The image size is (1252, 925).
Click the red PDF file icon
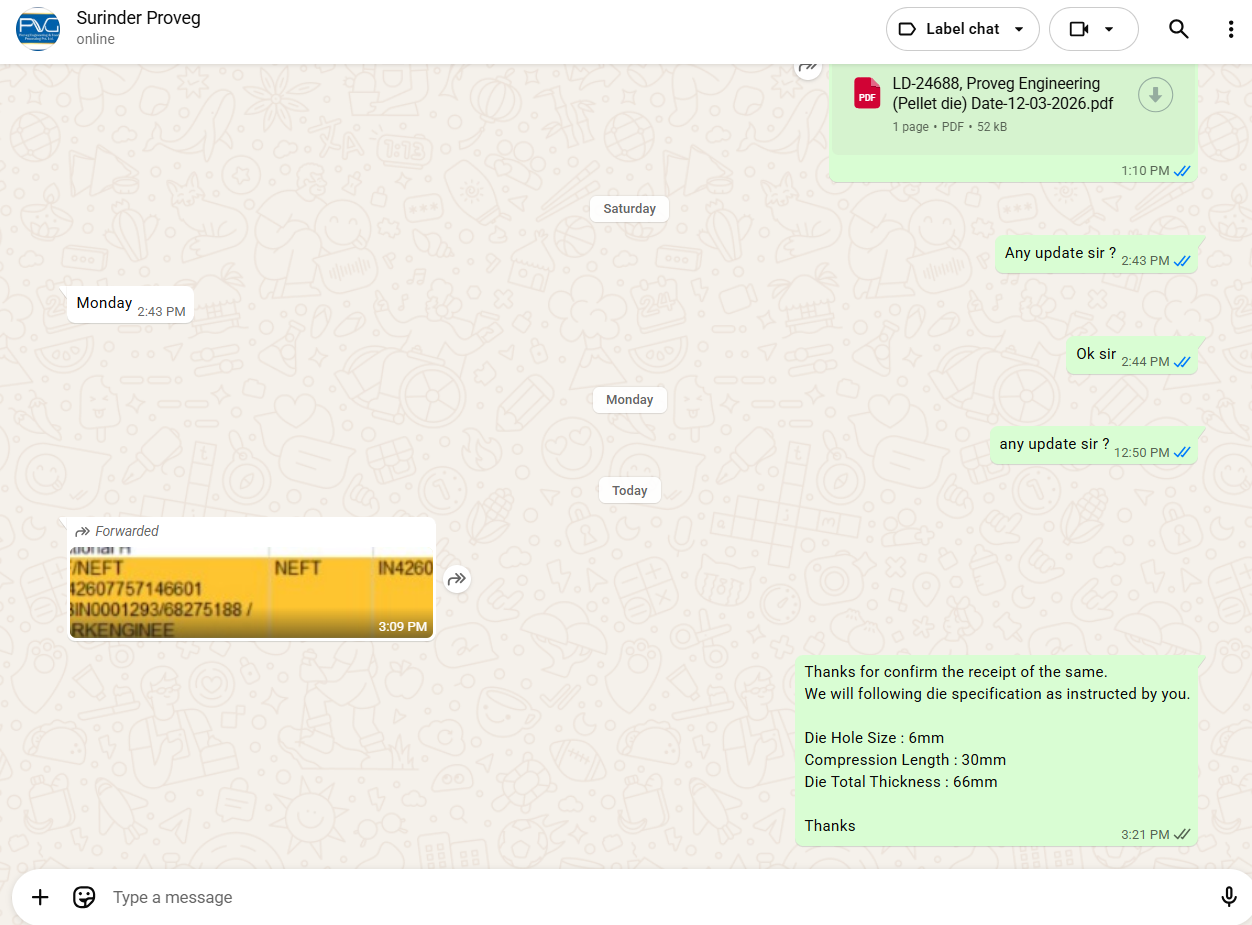[x=866, y=94]
